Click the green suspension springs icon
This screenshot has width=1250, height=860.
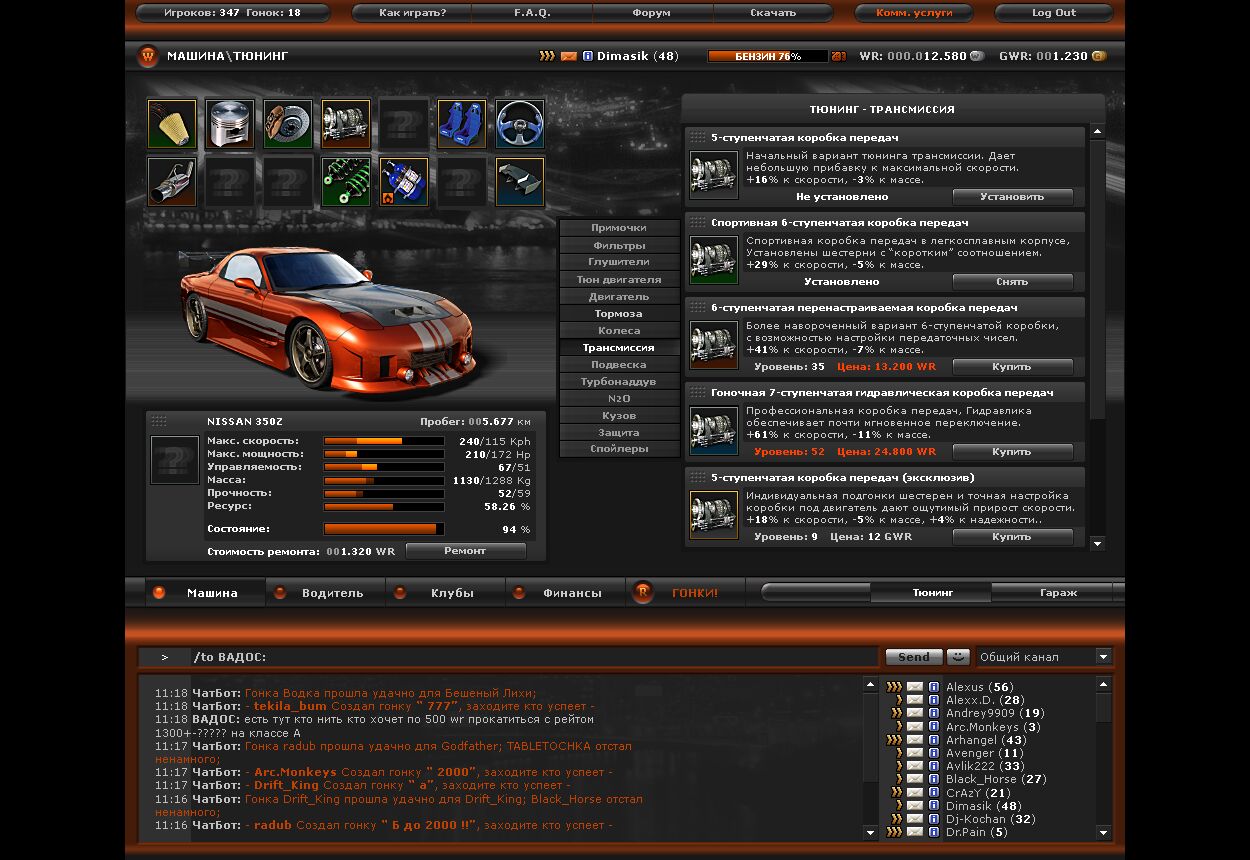tap(346, 182)
